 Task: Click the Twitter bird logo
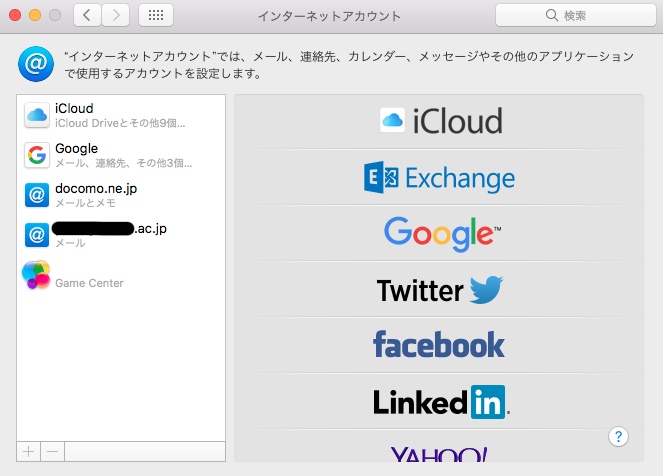tap(486, 289)
